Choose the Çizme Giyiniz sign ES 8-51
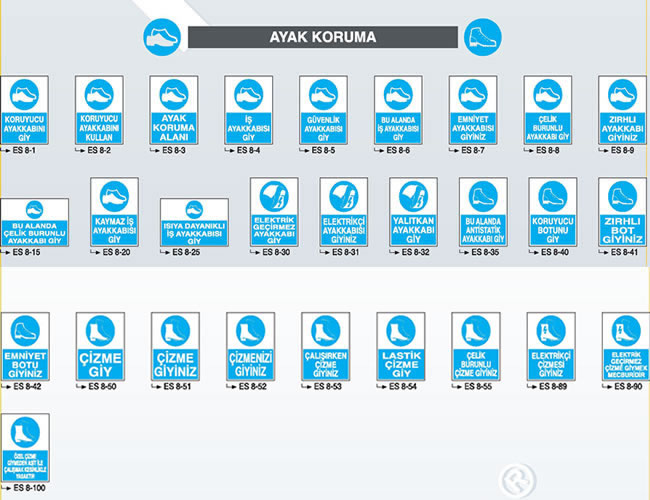The width and height of the screenshot is (650, 500). point(175,346)
